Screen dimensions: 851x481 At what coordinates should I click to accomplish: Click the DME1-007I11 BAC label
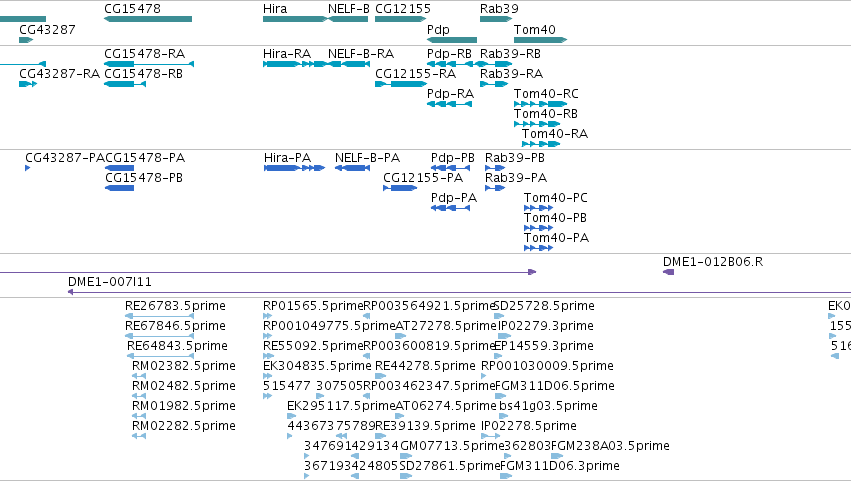pyautogui.click(x=110, y=282)
